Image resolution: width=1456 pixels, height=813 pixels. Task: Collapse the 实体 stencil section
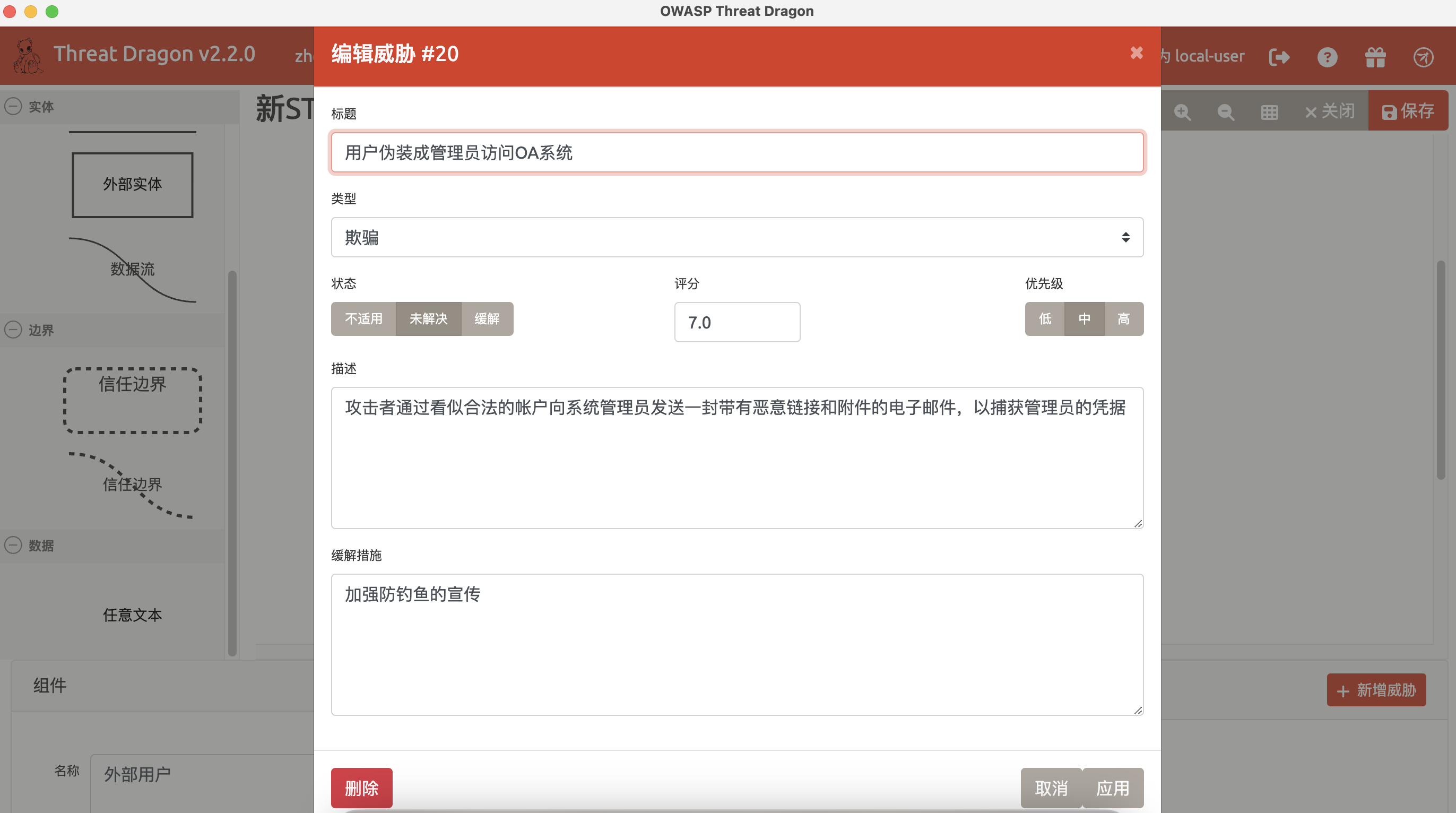coord(14,106)
